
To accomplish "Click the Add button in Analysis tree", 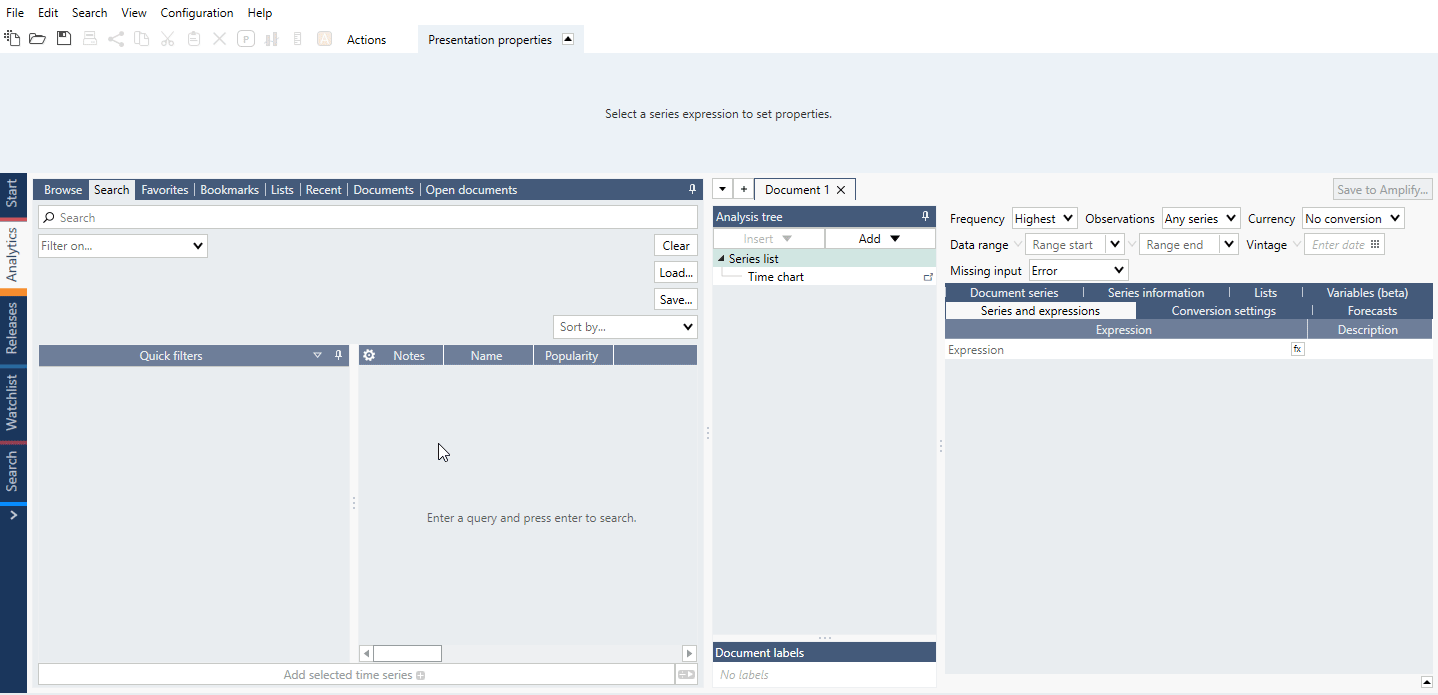I will tap(880, 239).
